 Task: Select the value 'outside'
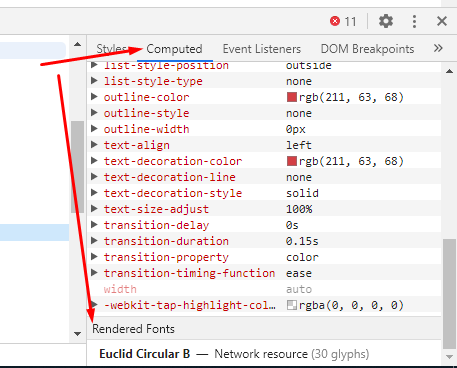coord(309,66)
